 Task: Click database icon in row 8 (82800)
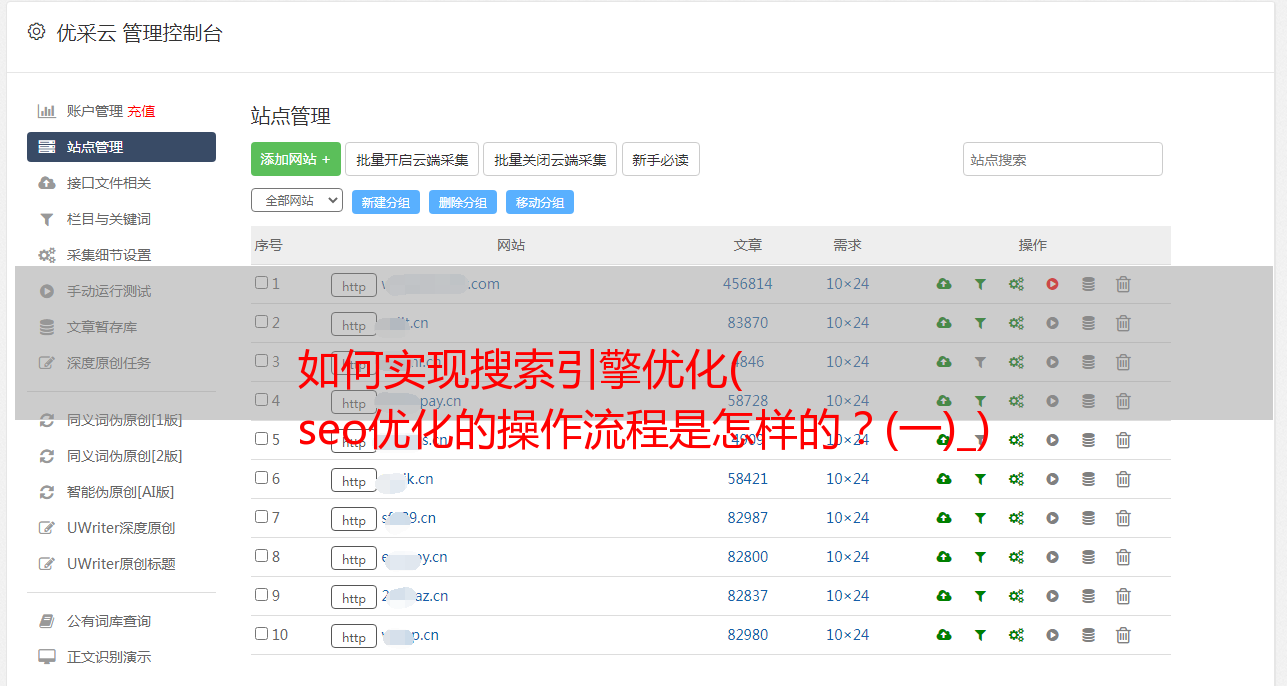pos(1088,557)
